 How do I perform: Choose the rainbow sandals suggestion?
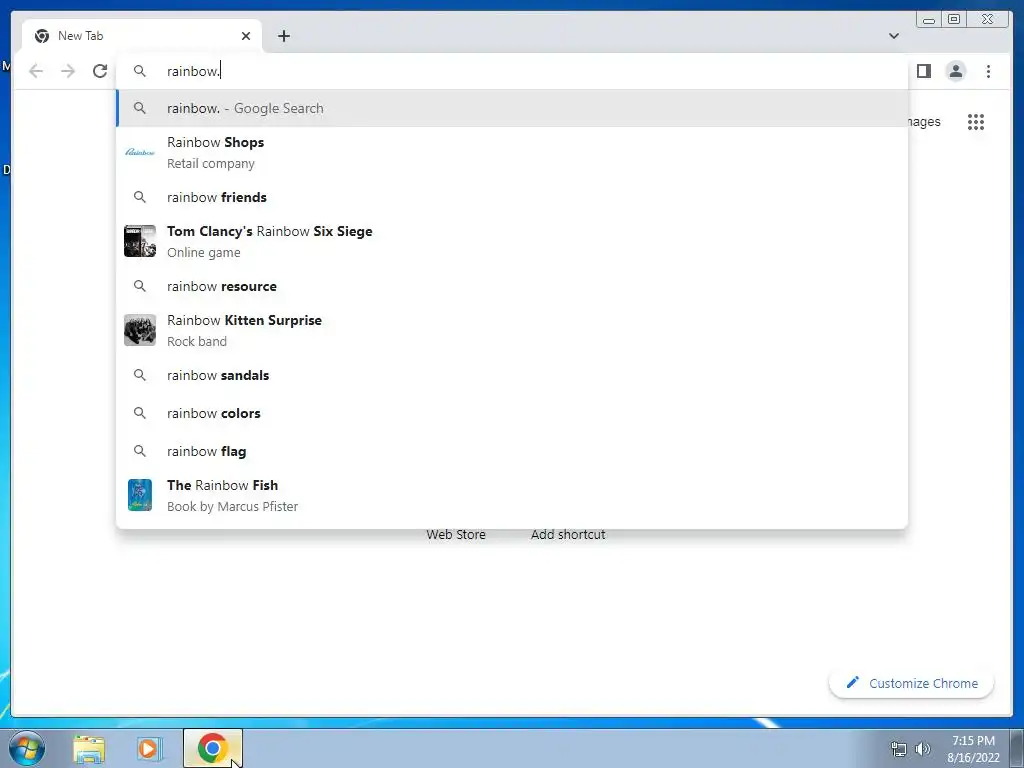pyautogui.click(x=512, y=375)
